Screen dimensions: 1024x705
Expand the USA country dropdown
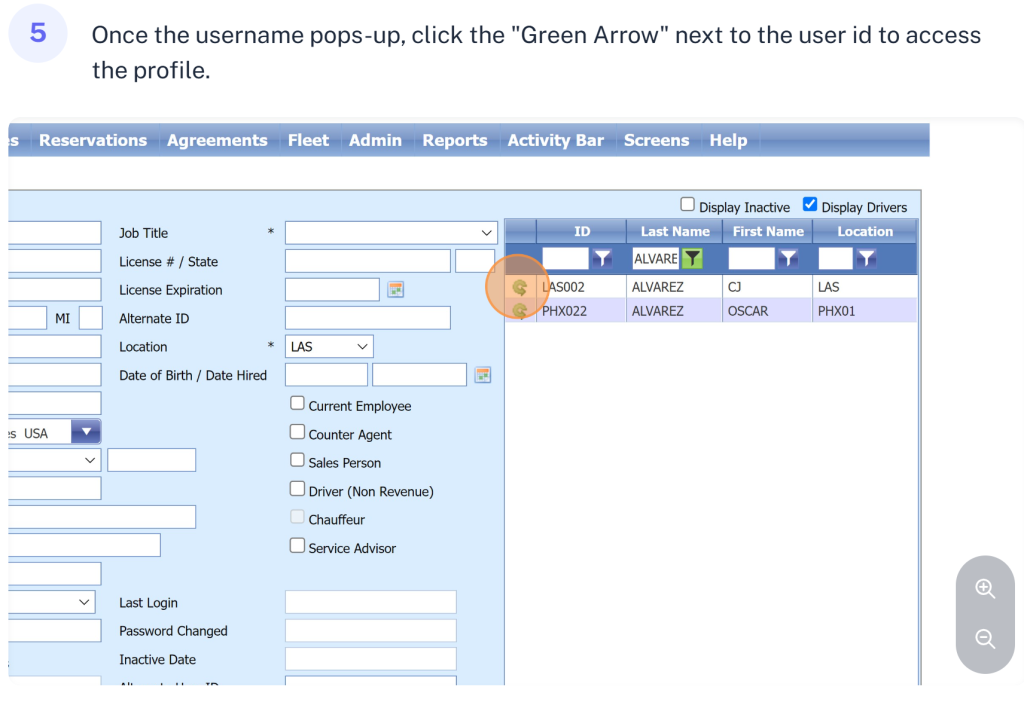[86, 432]
